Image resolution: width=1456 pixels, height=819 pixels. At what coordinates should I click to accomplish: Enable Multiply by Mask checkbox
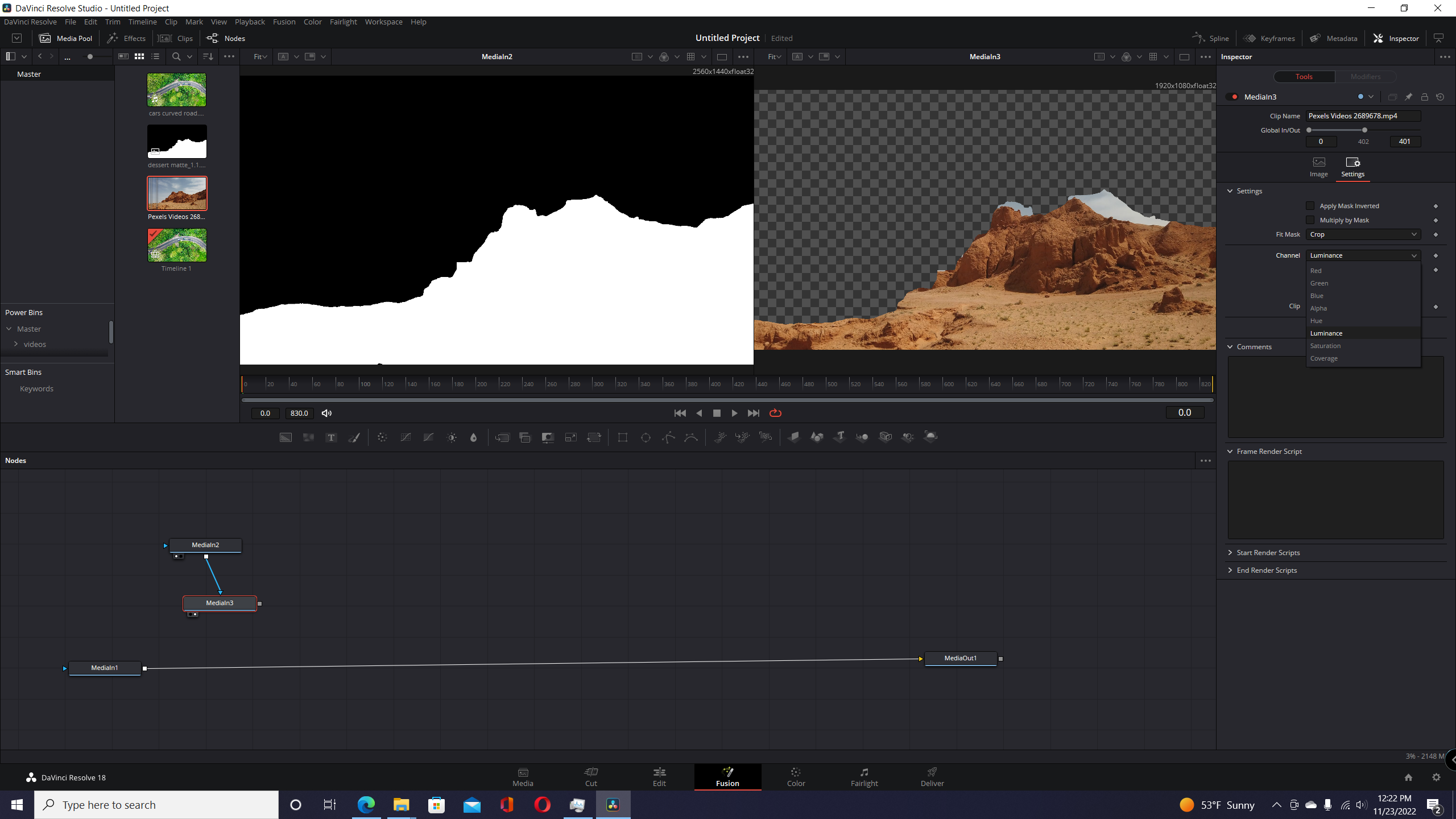coord(1310,220)
